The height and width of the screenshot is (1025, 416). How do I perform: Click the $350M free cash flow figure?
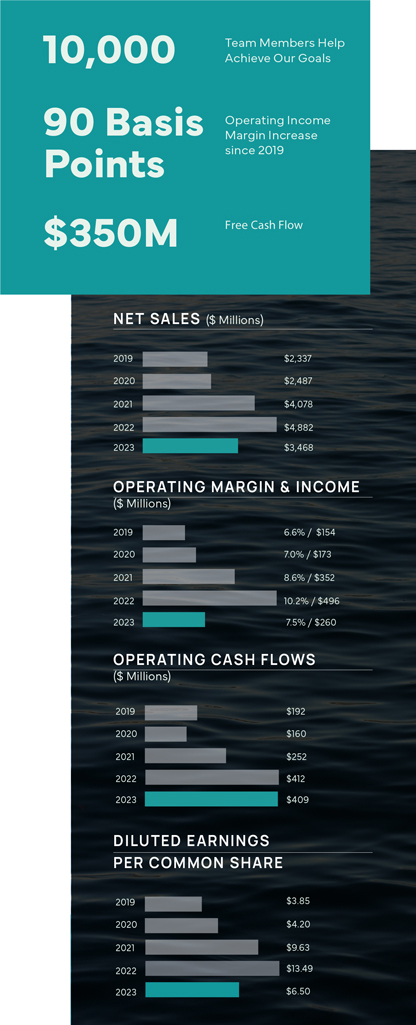(x=111, y=234)
